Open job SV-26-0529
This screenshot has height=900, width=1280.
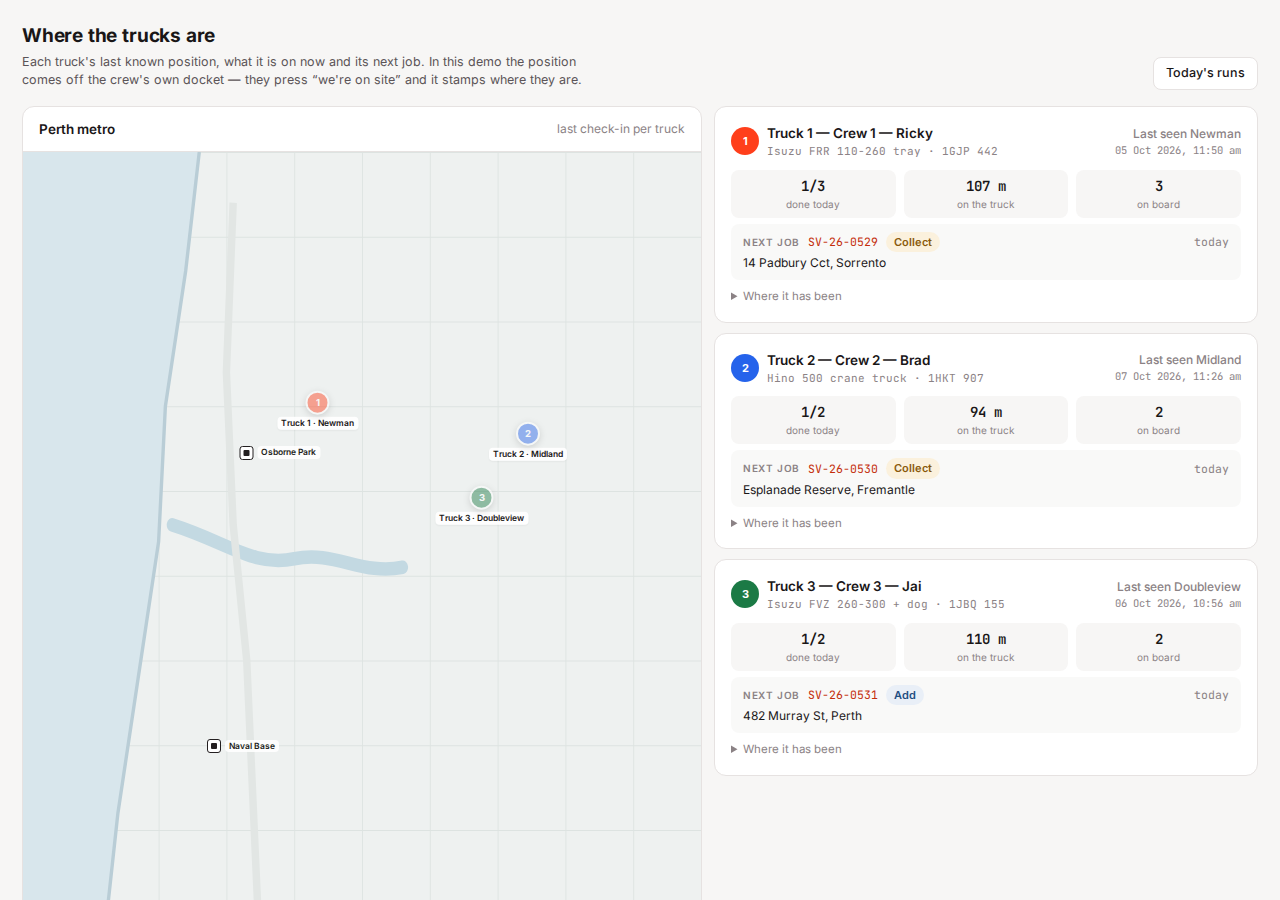click(x=843, y=242)
